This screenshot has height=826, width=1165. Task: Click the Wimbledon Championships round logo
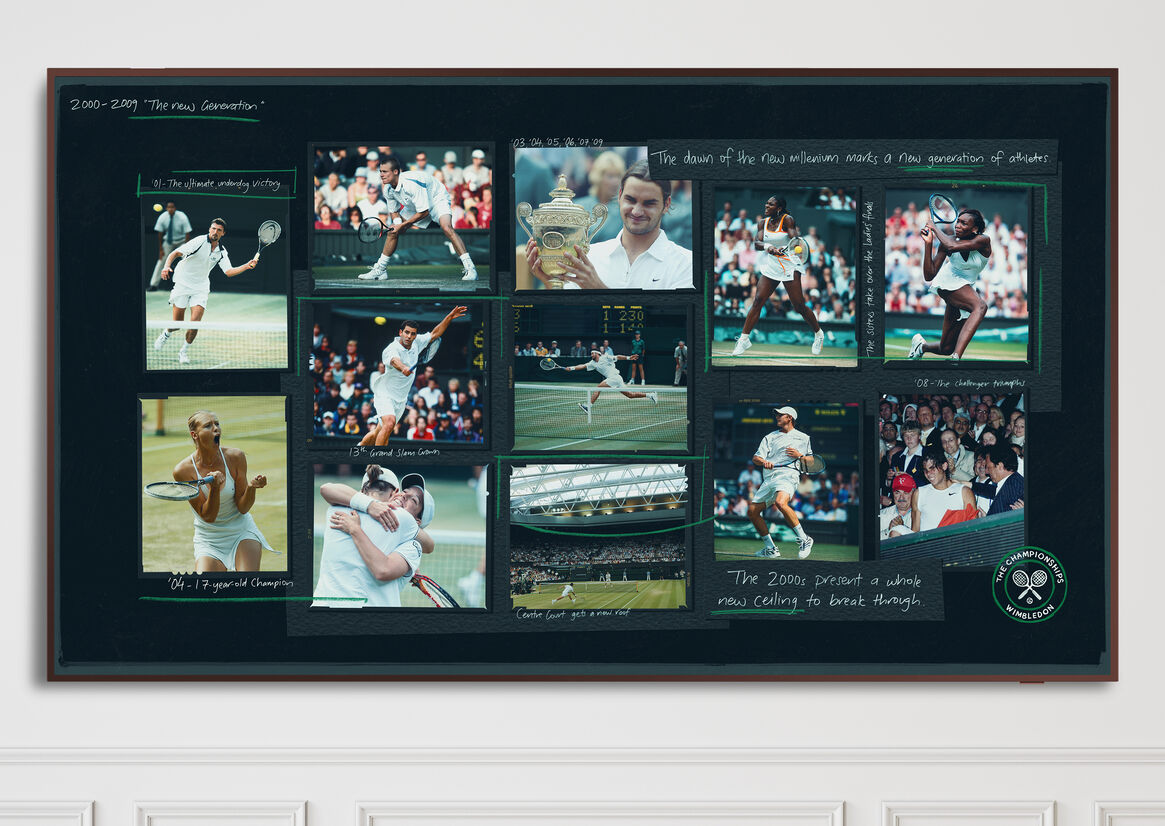tap(1029, 584)
